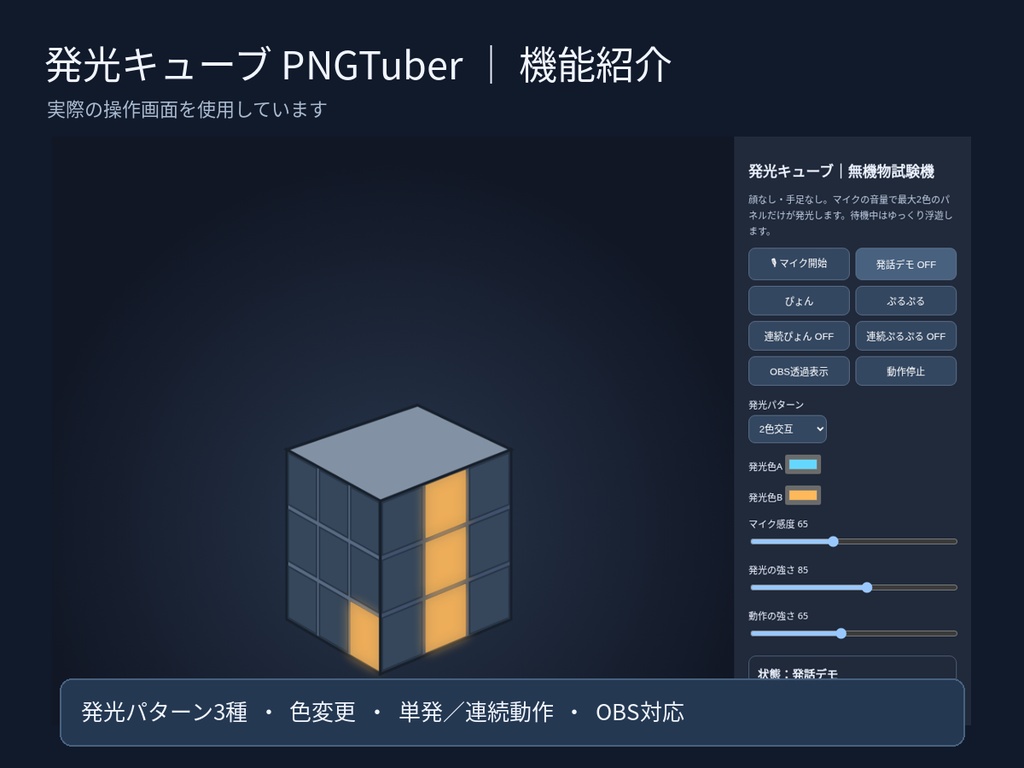This screenshot has width=1024, height=768.
Task: Click the 状態：発話デモ status text
Action: tap(797, 673)
